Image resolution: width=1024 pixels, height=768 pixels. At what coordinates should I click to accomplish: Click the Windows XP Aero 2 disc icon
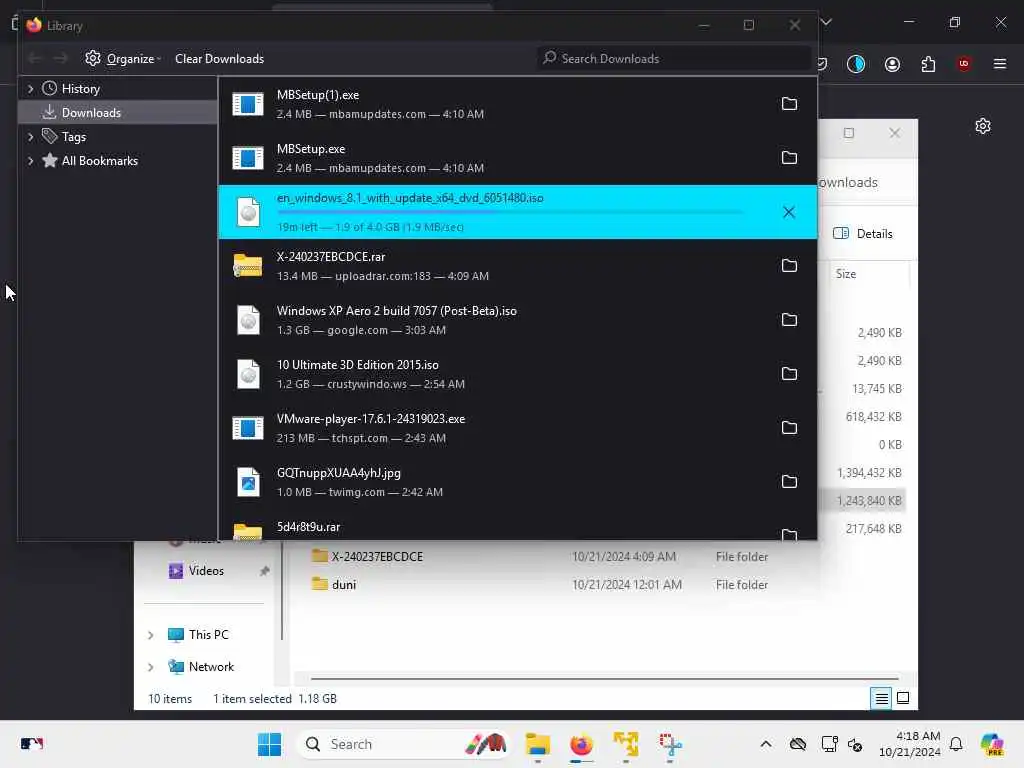tap(248, 320)
